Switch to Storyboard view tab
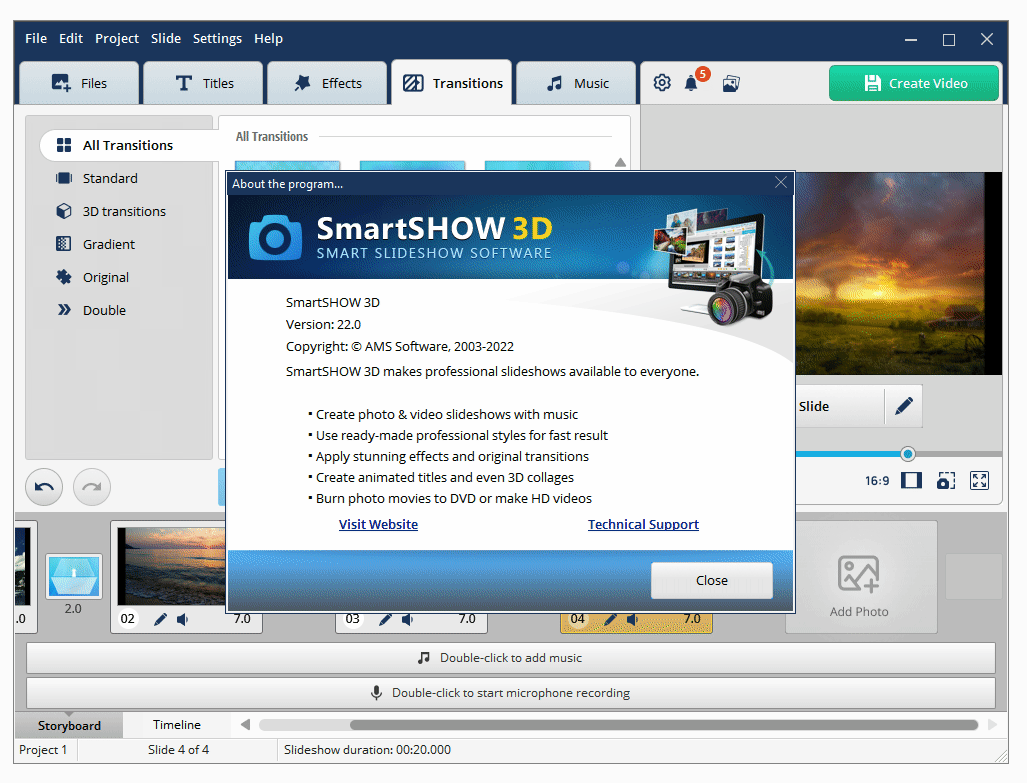The image size is (1027, 783). click(69, 725)
